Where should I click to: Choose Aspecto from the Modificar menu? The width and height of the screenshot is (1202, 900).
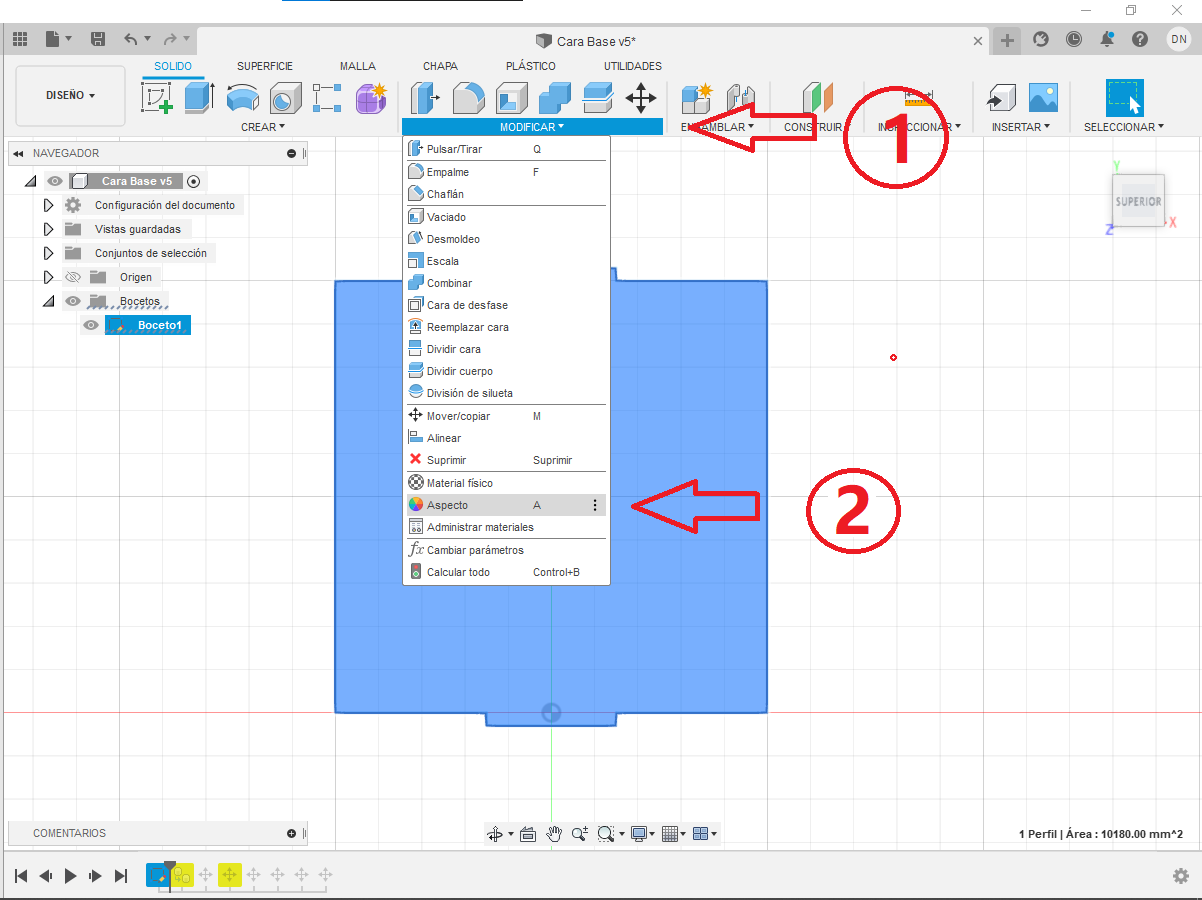point(506,505)
